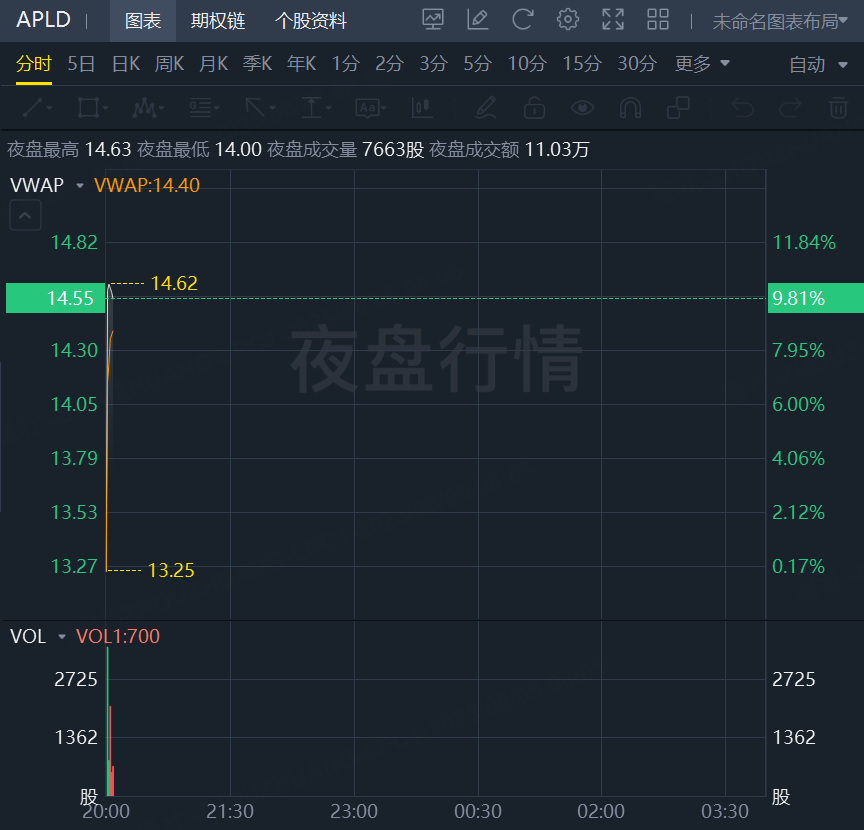Click the copy drawings icon
864x830 pixels.
678,108
